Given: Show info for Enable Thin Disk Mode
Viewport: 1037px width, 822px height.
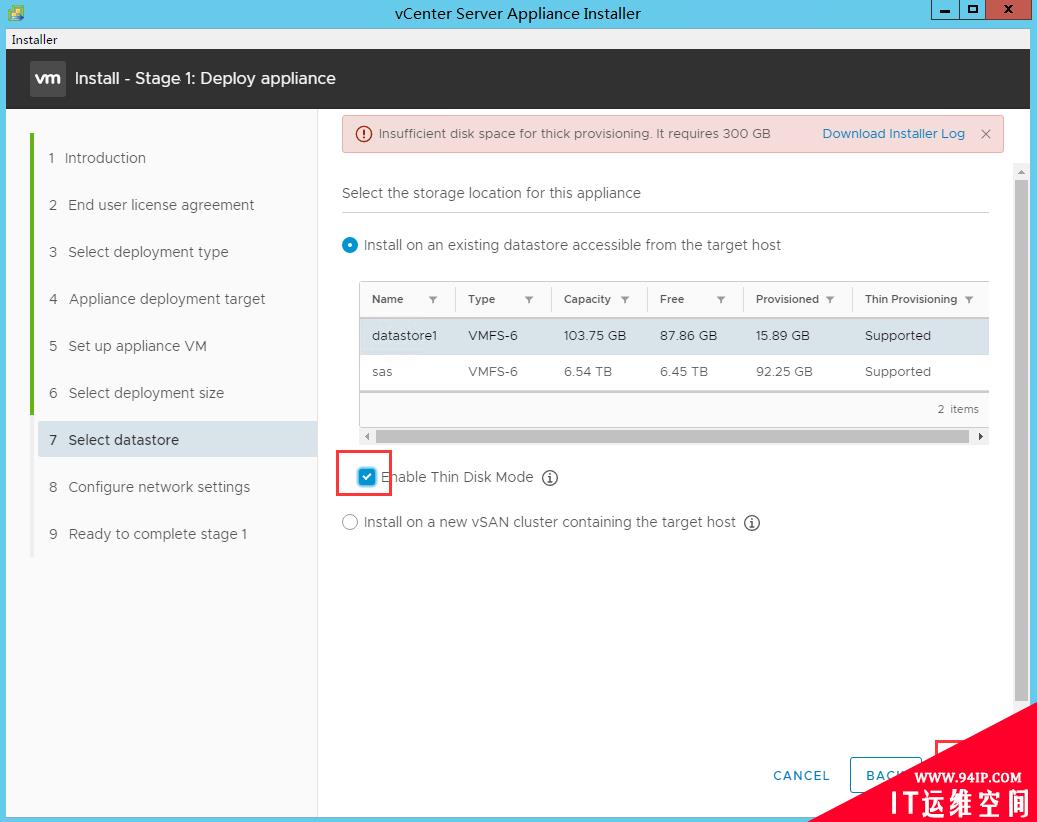Looking at the screenshot, I should click(x=550, y=477).
